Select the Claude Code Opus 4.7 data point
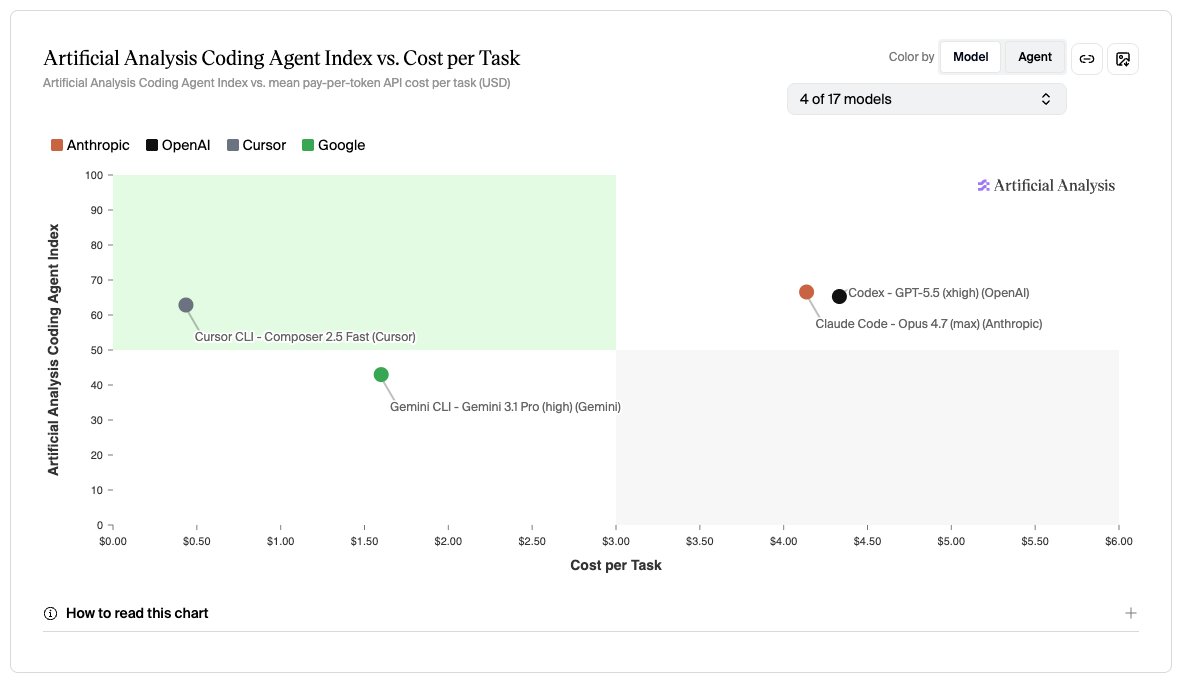1181x682 pixels. tap(807, 292)
